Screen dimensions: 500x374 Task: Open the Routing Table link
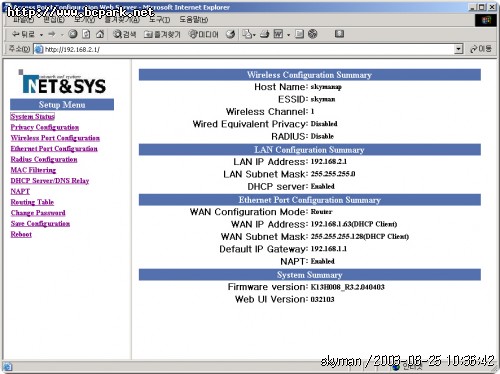coord(32,202)
